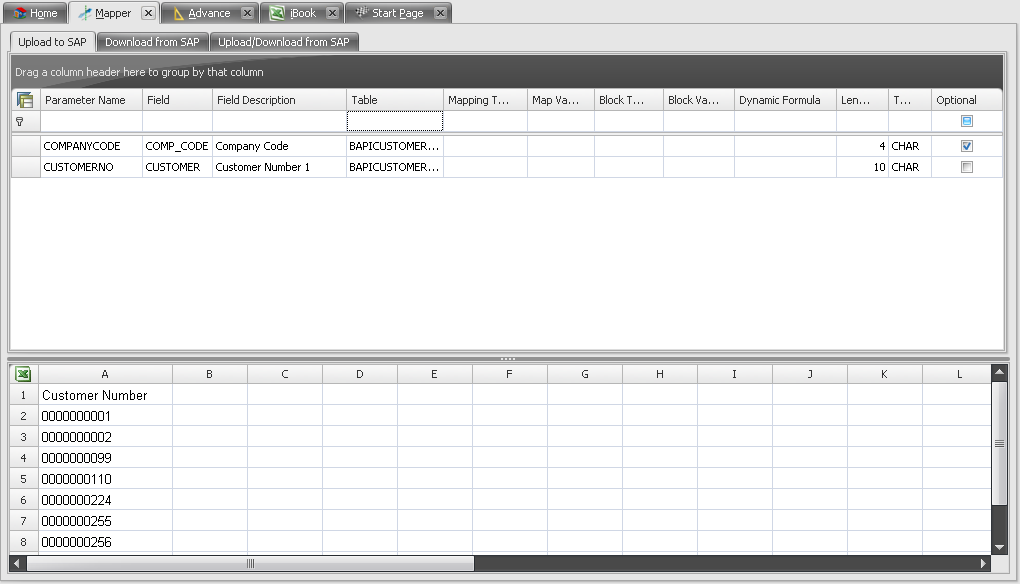Toggle Optional checkbox for COMPANYCODE row
1020x584 pixels.
pyautogui.click(x=966, y=146)
